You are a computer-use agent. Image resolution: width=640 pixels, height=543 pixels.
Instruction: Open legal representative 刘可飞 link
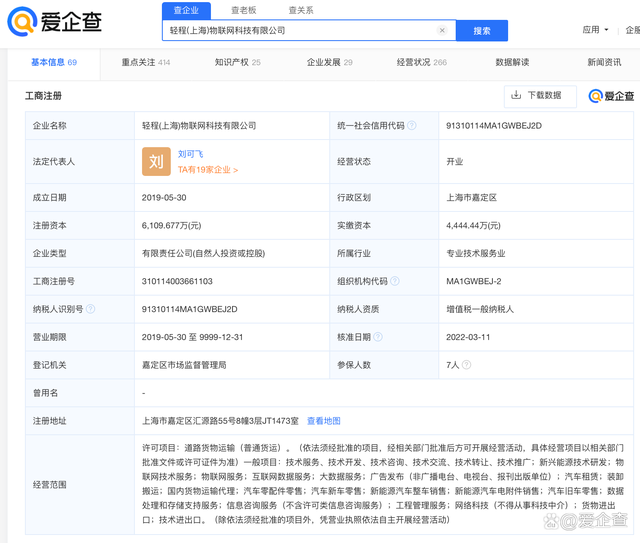190,154
